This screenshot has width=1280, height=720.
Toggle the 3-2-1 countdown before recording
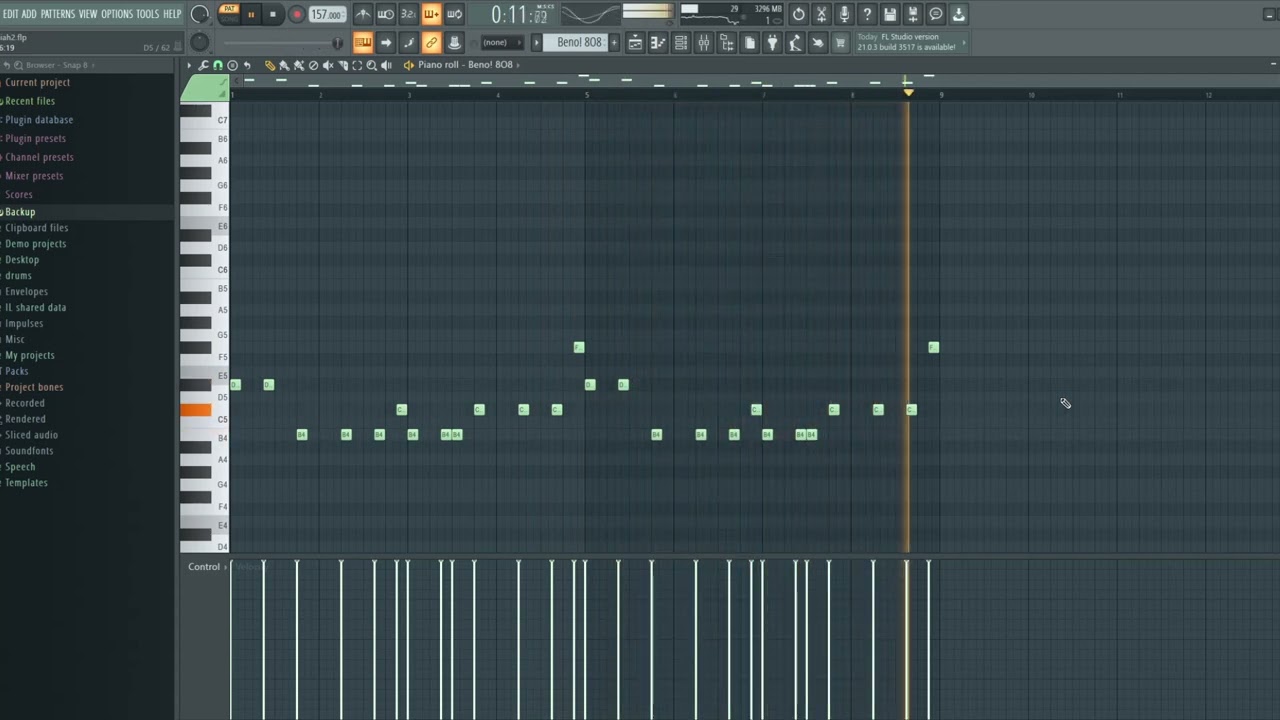click(409, 14)
